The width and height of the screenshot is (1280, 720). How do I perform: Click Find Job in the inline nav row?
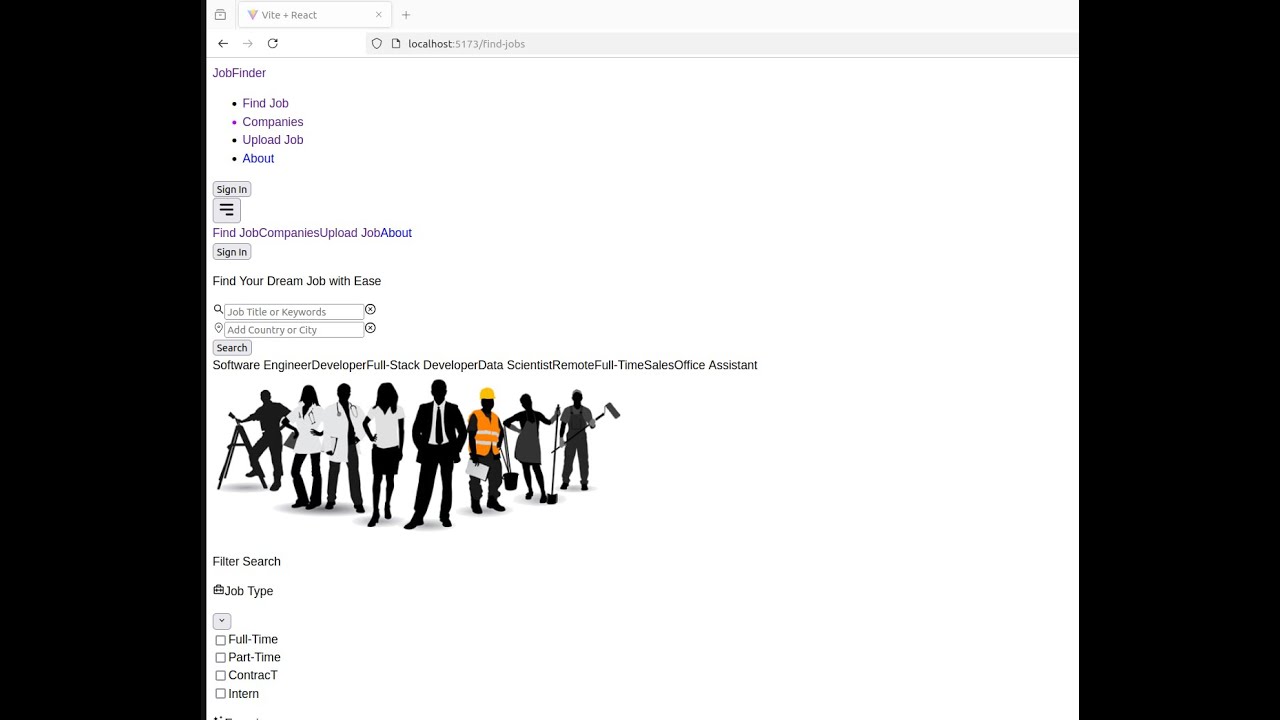[x=235, y=233]
